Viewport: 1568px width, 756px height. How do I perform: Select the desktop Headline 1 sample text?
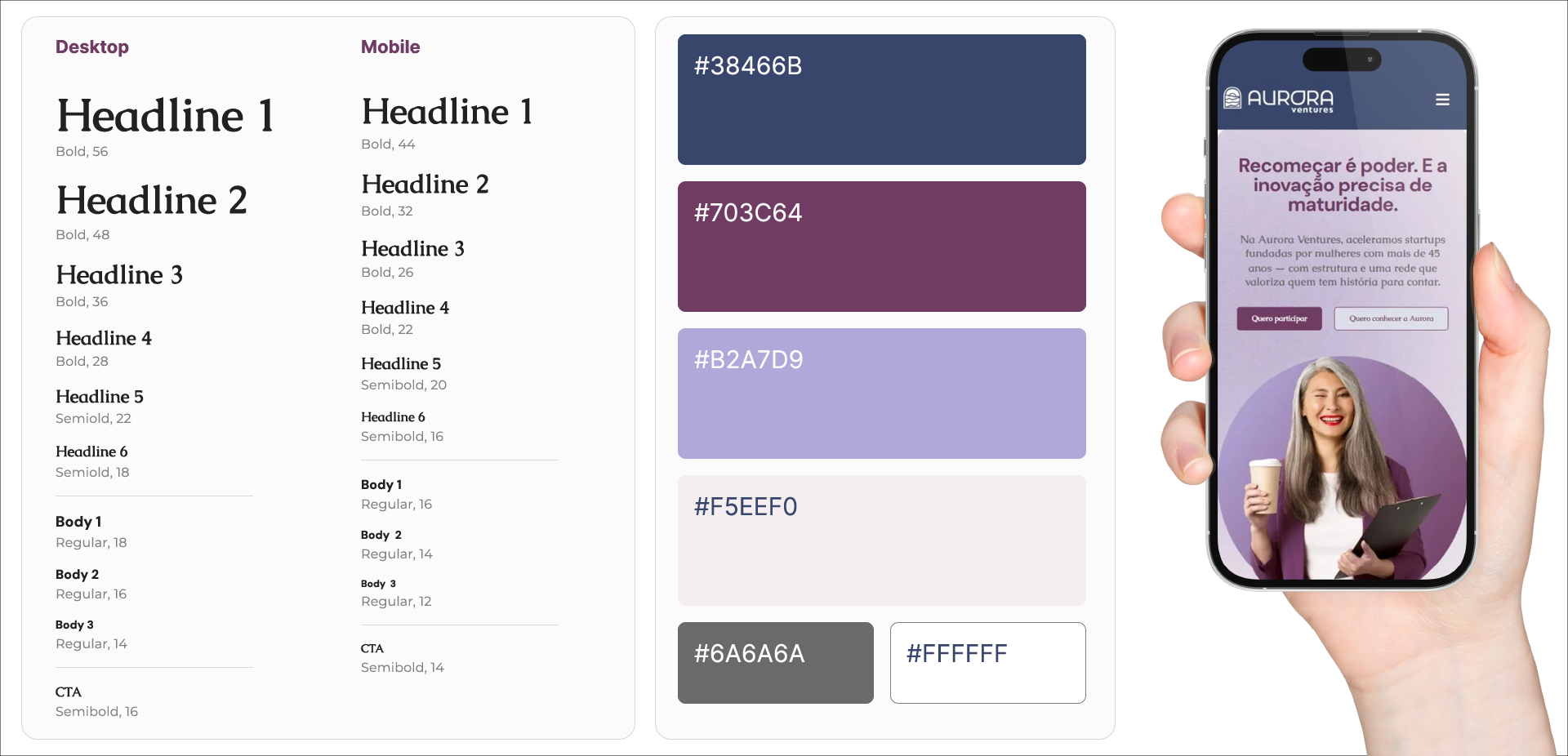tap(165, 116)
